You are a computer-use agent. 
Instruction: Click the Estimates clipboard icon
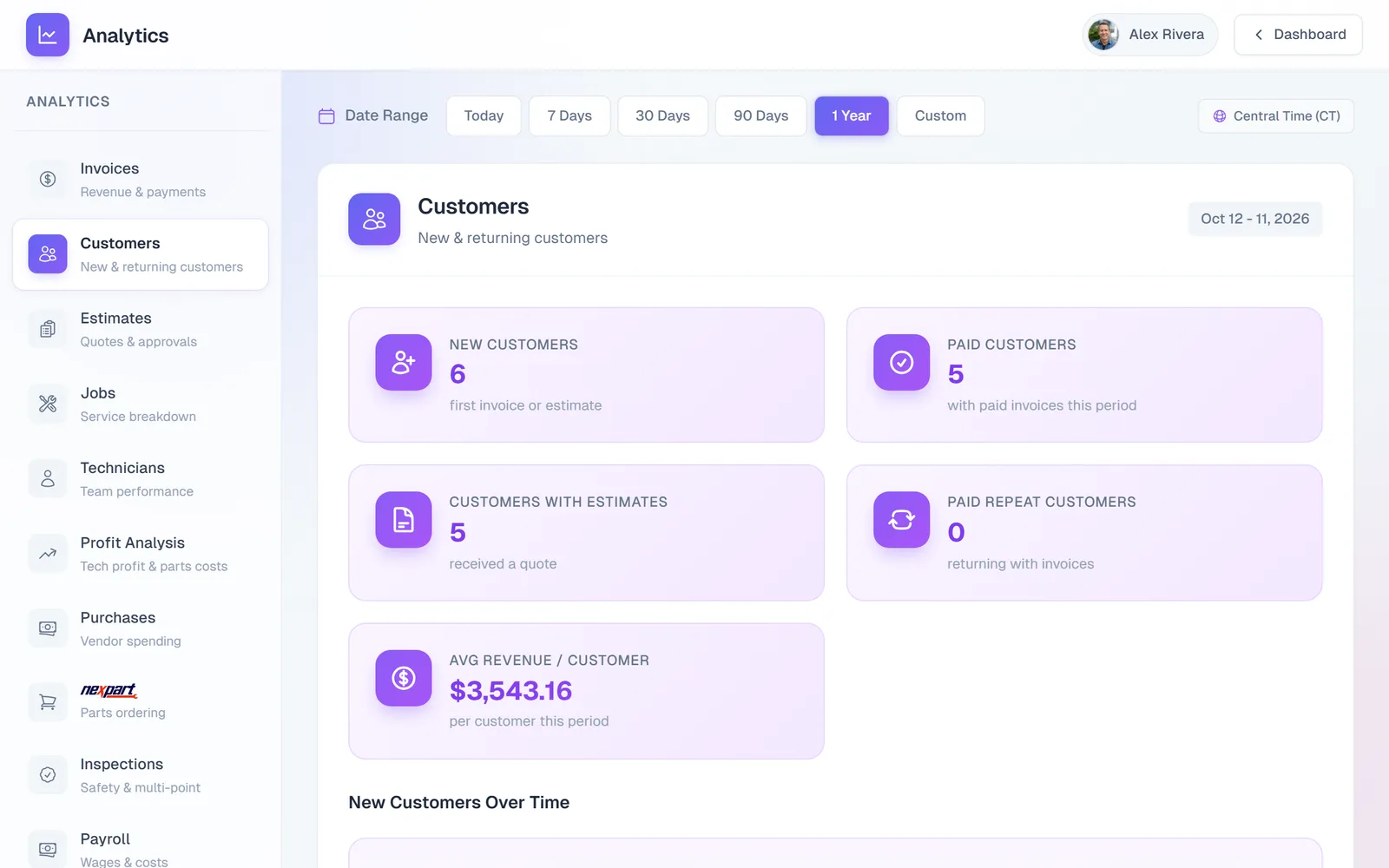(x=48, y=329)
